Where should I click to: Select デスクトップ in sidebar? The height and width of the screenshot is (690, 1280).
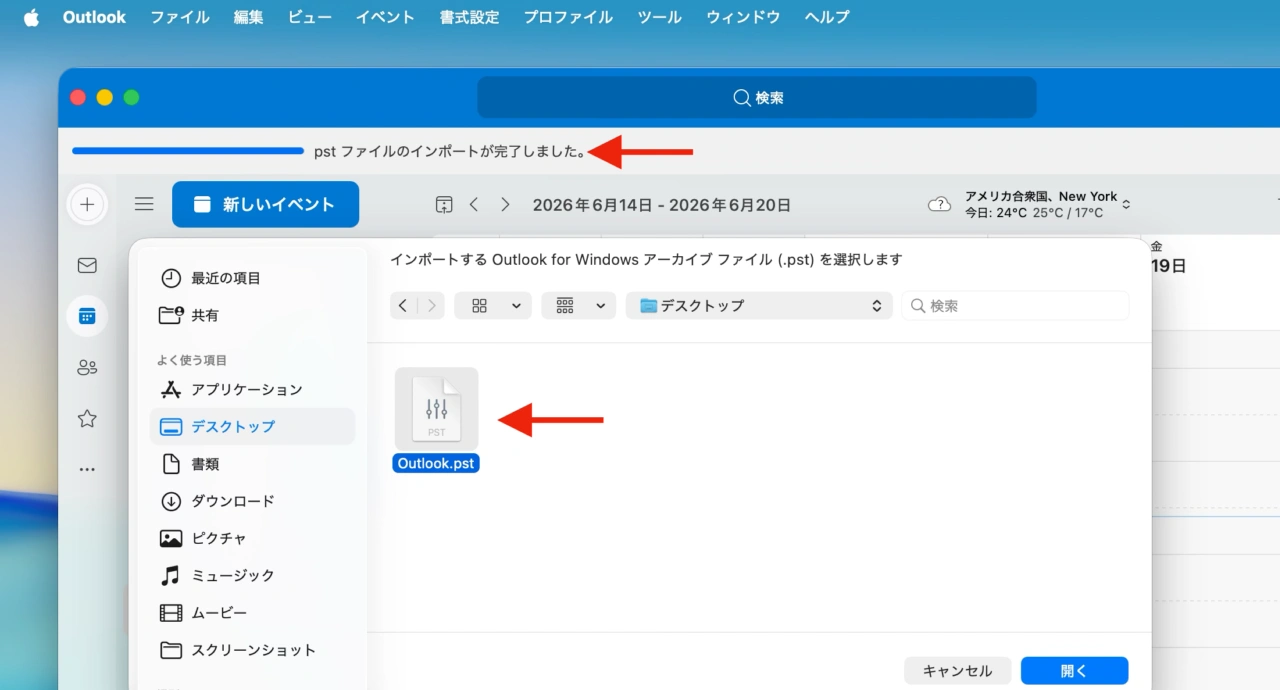point(252,426)
